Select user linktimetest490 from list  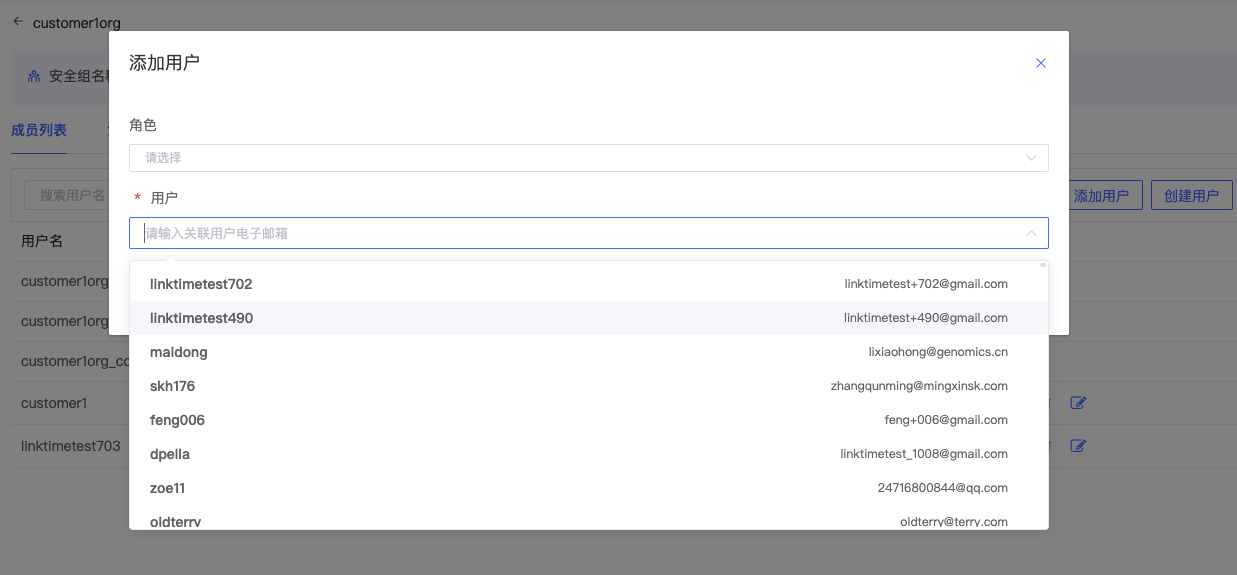[588, 318]
